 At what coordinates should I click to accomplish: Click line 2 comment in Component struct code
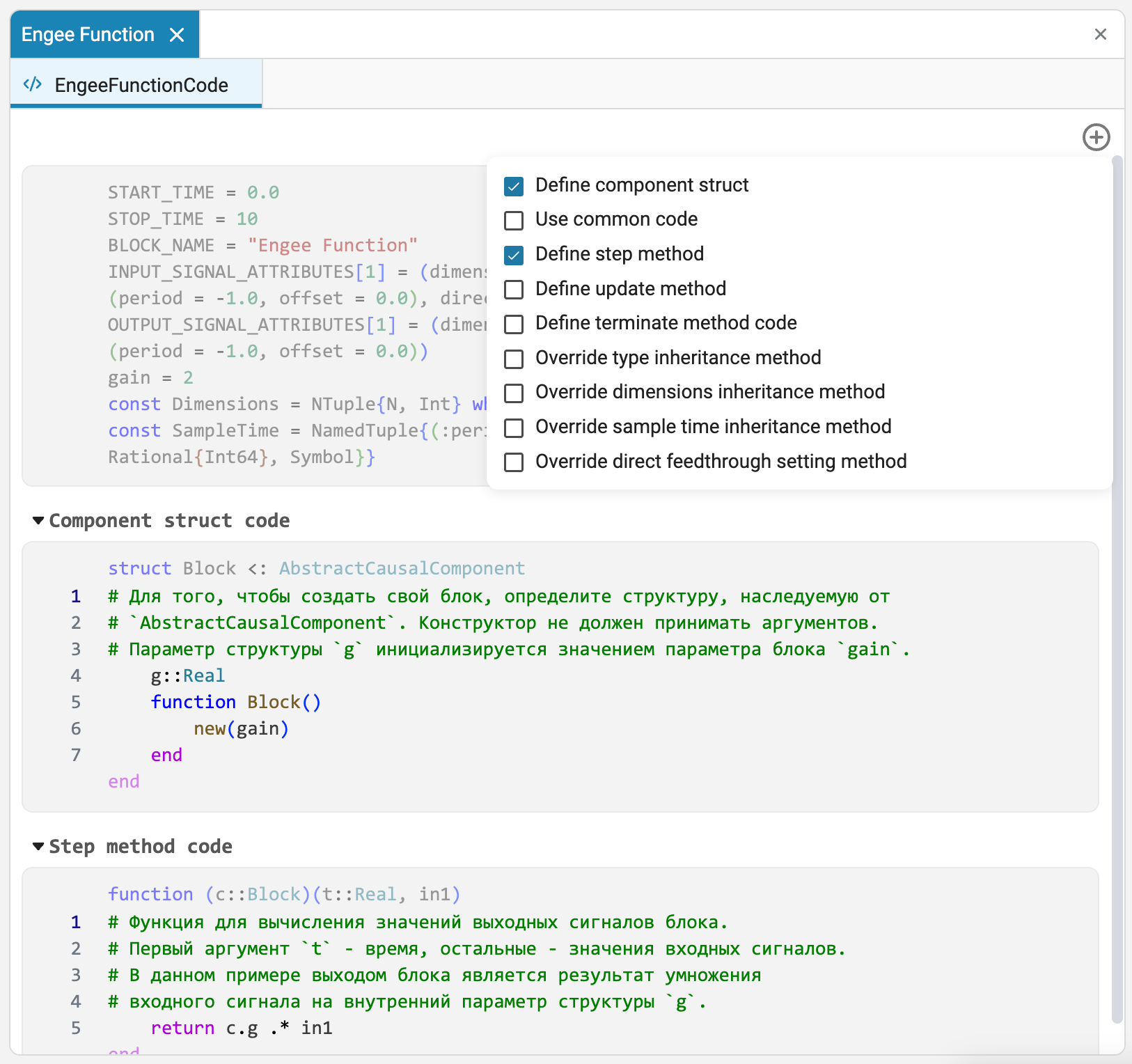(493, 623)
